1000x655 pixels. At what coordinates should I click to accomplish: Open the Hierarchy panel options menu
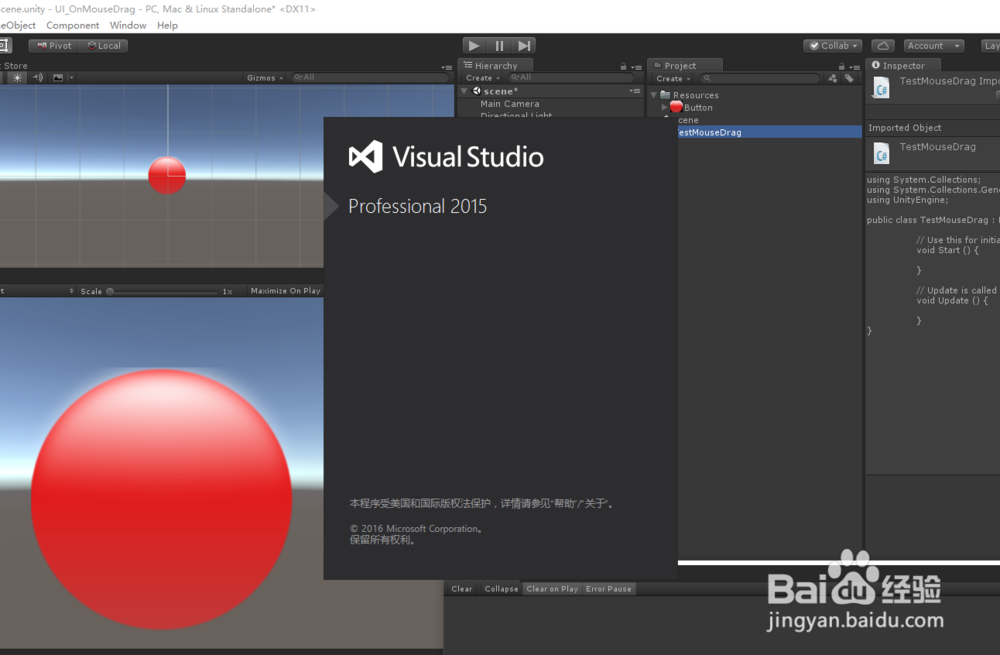(x=636, y=66)
